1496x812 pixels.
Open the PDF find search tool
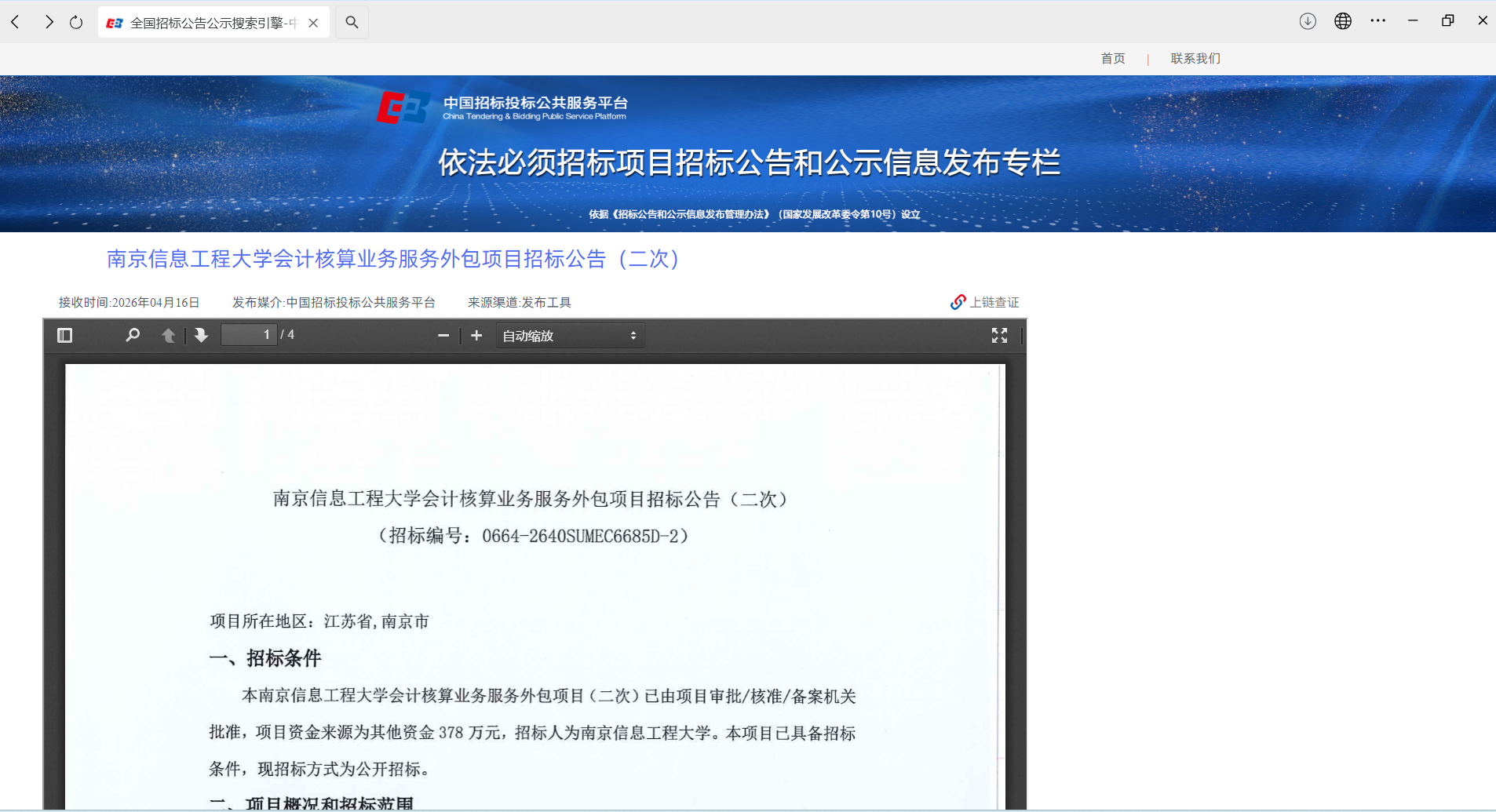[133, 336]
